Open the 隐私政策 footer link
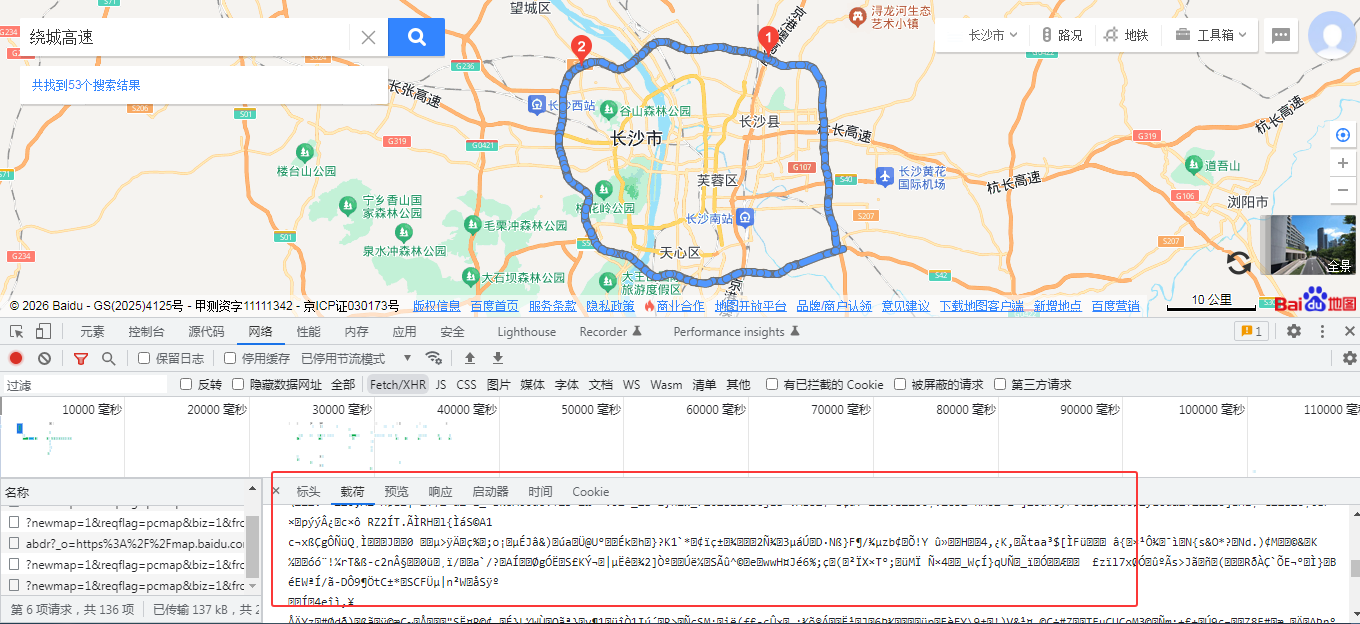Viewport: 1360px width, 624px height. coord(610,306)
